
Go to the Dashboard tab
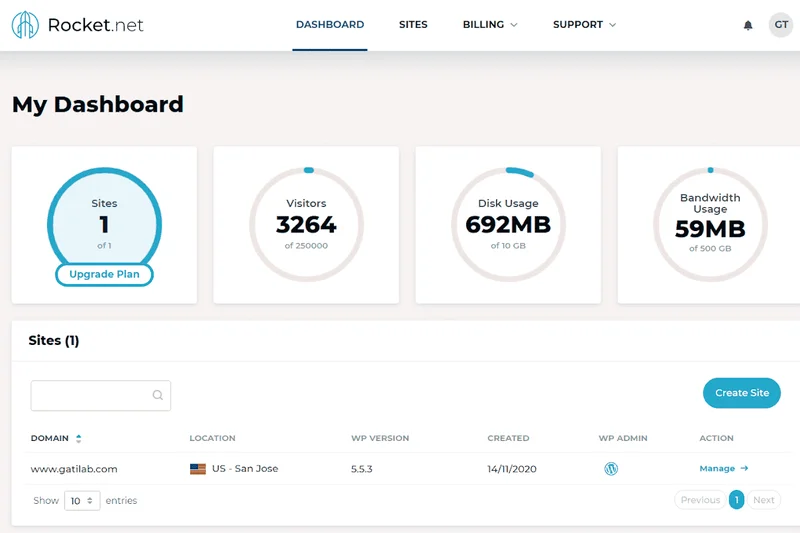tap(330, 25)
